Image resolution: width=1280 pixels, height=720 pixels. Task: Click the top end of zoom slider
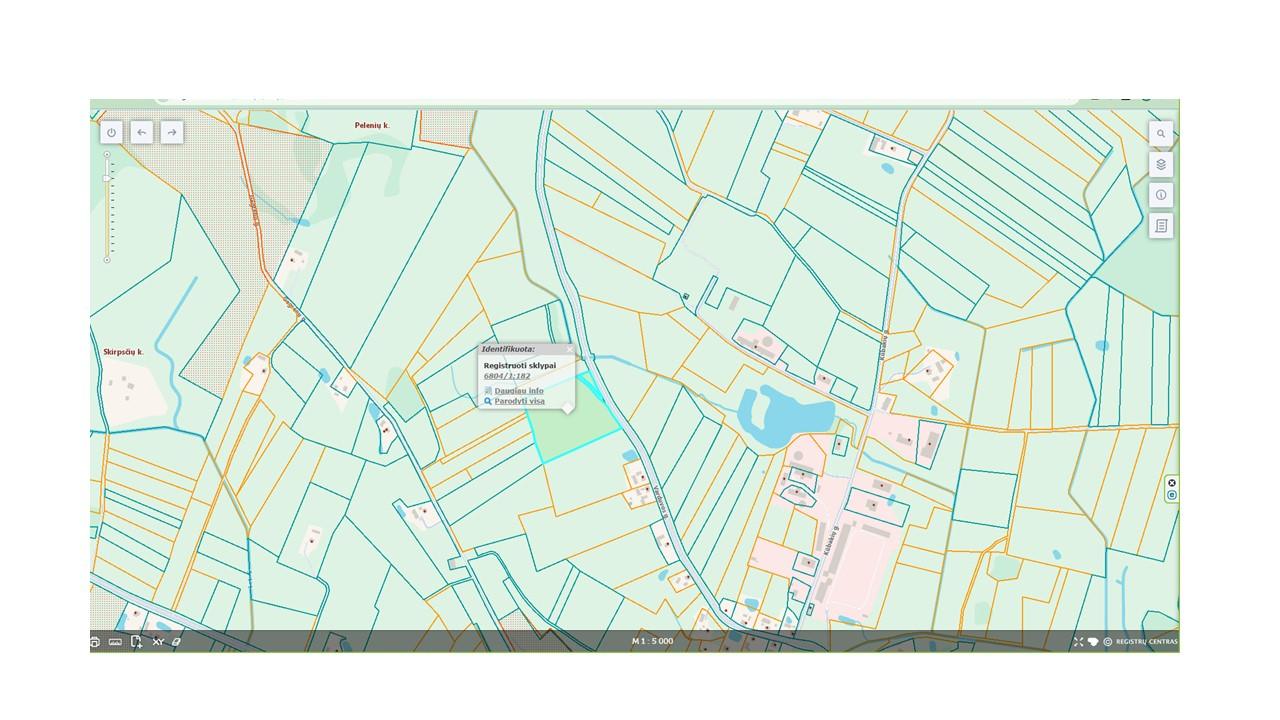point(107,154)
